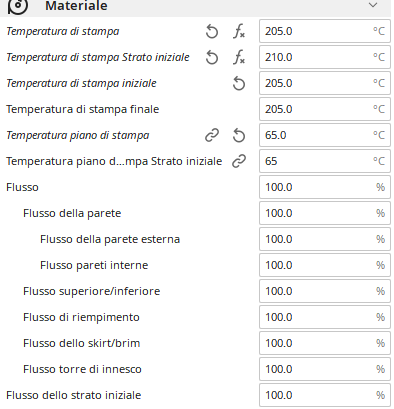Reset Temperatura di stampa iniziale value

[x=239, y=84]
